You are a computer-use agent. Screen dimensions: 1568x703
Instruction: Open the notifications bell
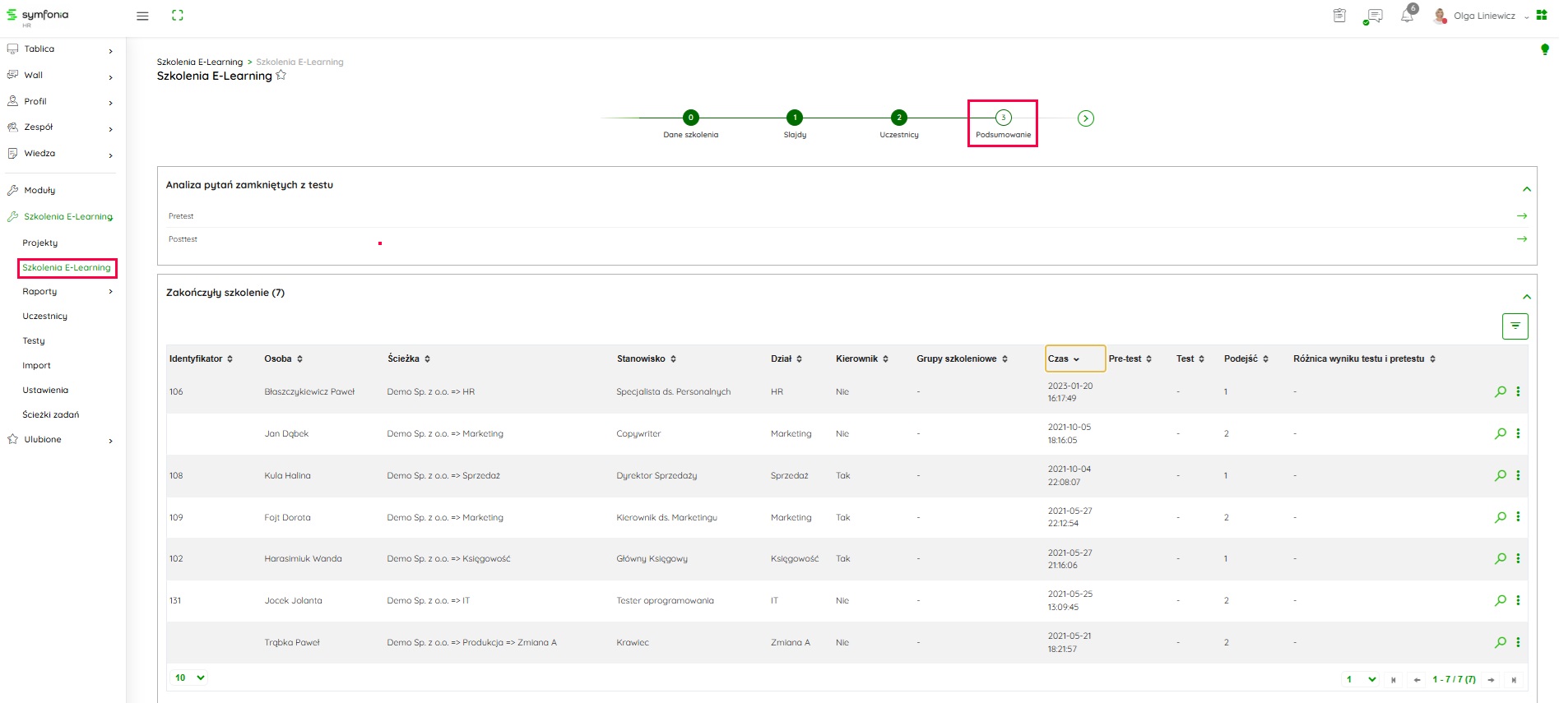click(x=1407, y=16)
